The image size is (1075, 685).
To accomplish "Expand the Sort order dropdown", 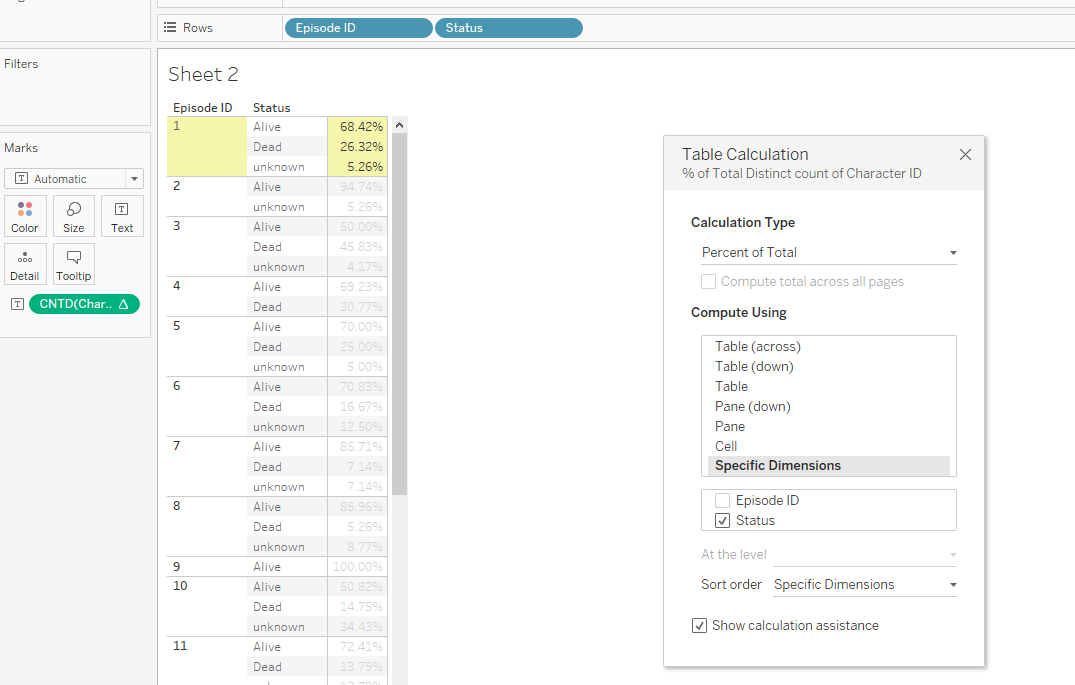I will point(864,585).
